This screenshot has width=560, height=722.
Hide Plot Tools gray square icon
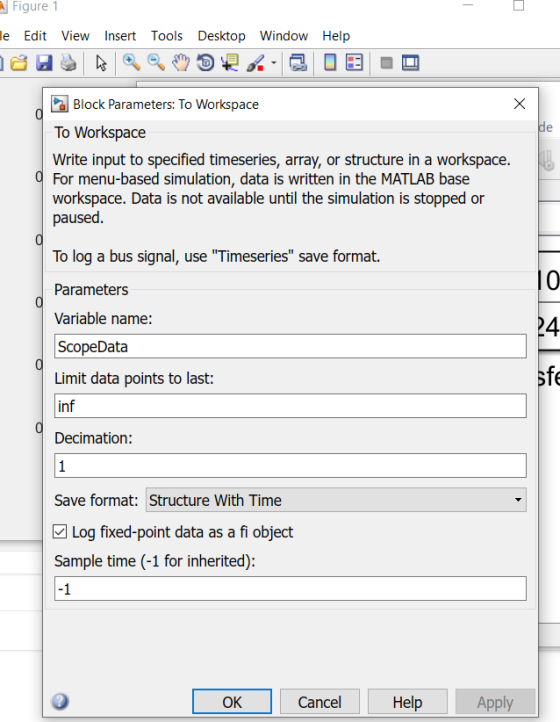click(x=386, y=63)
